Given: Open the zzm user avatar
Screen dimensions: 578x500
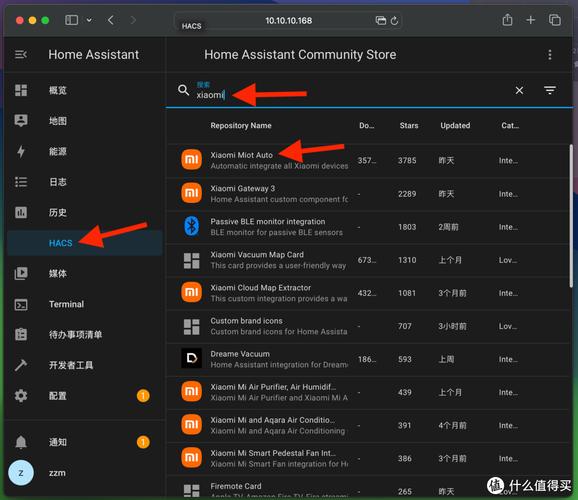Looking at the screenshot, I should tap(21, 473).
